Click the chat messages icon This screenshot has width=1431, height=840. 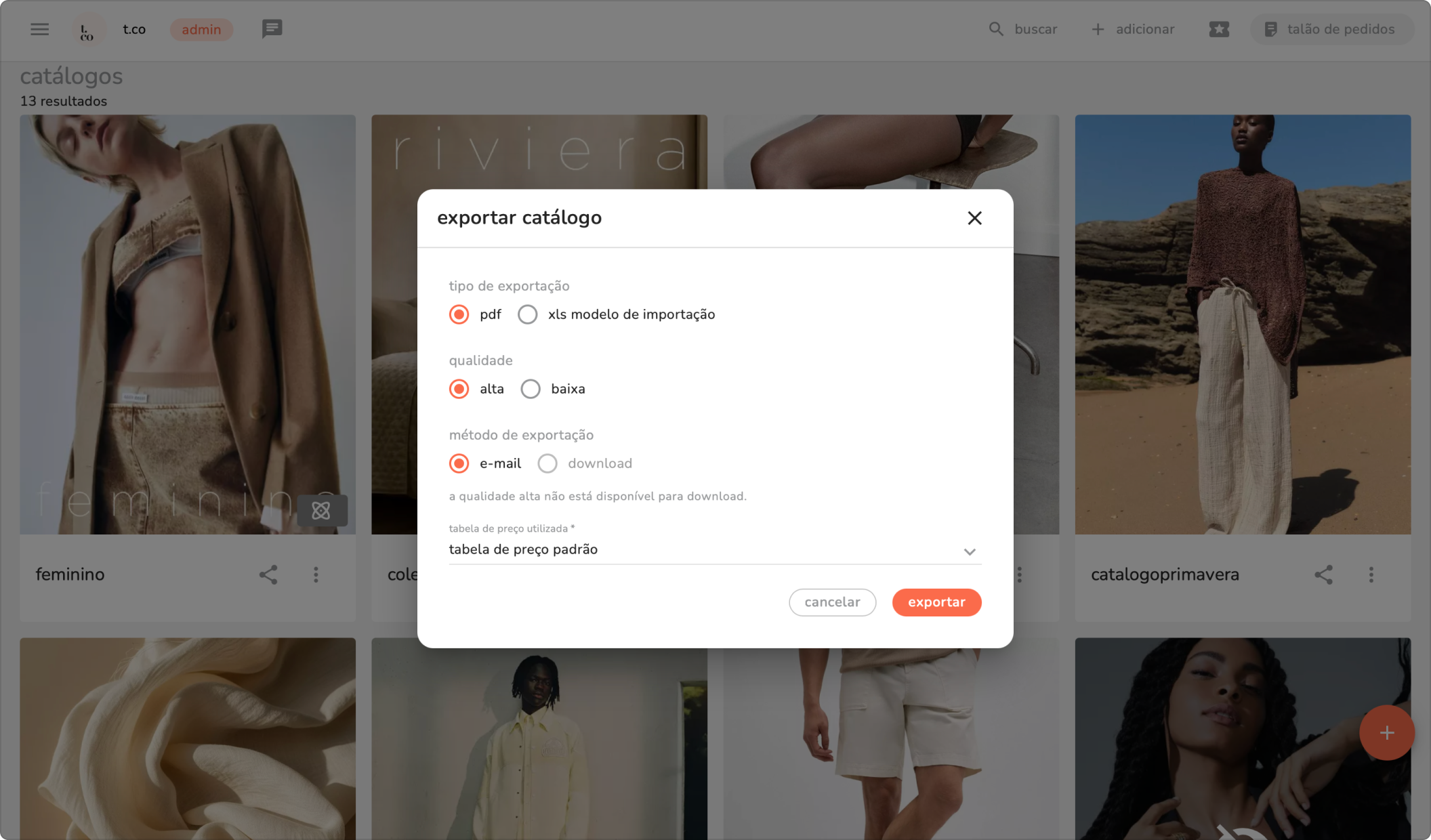272,29
